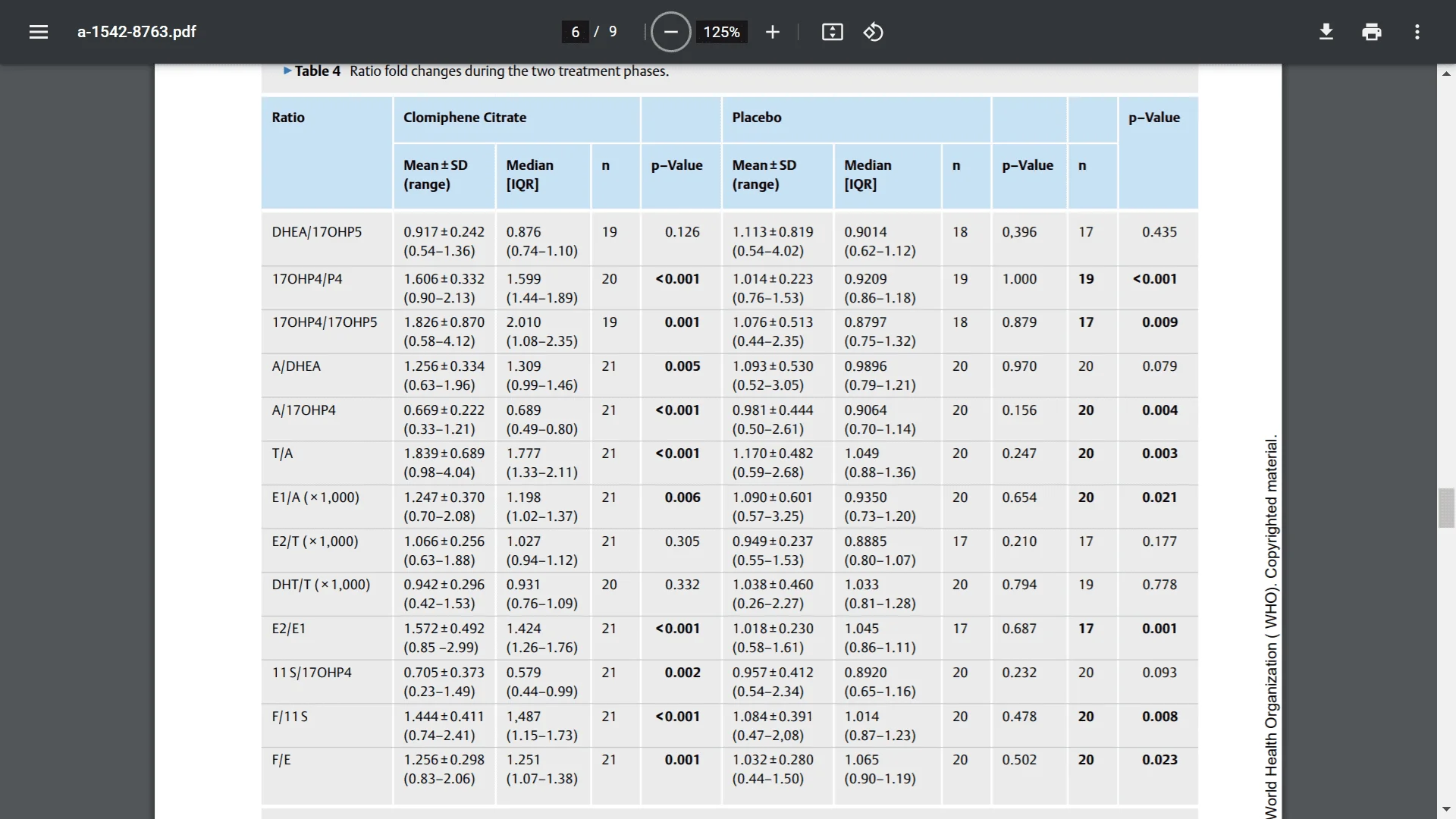The height and width of the screenshot is (819, 1456).
Task: Download the PDF file
Action: [x=1326, y=32]
